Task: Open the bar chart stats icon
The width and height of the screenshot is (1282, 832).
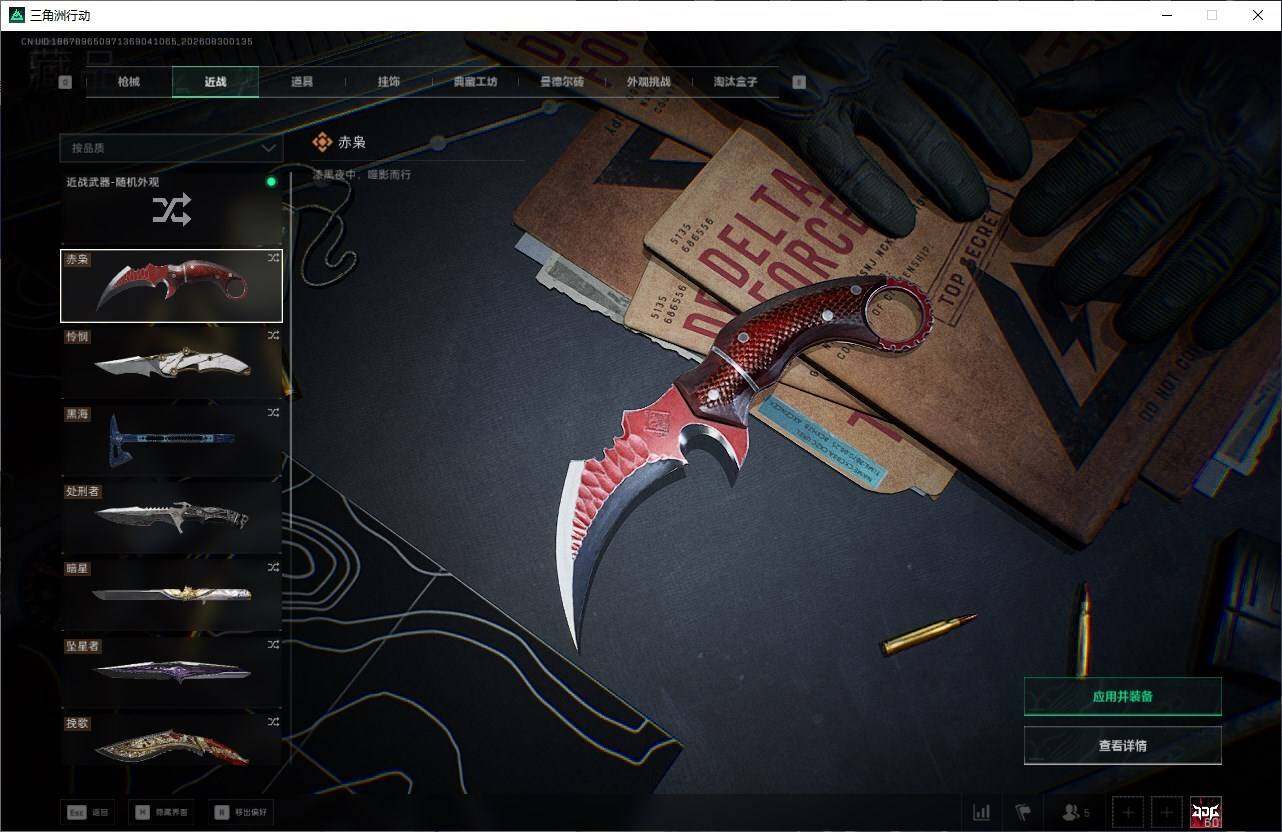Action: tap(982, 812)
